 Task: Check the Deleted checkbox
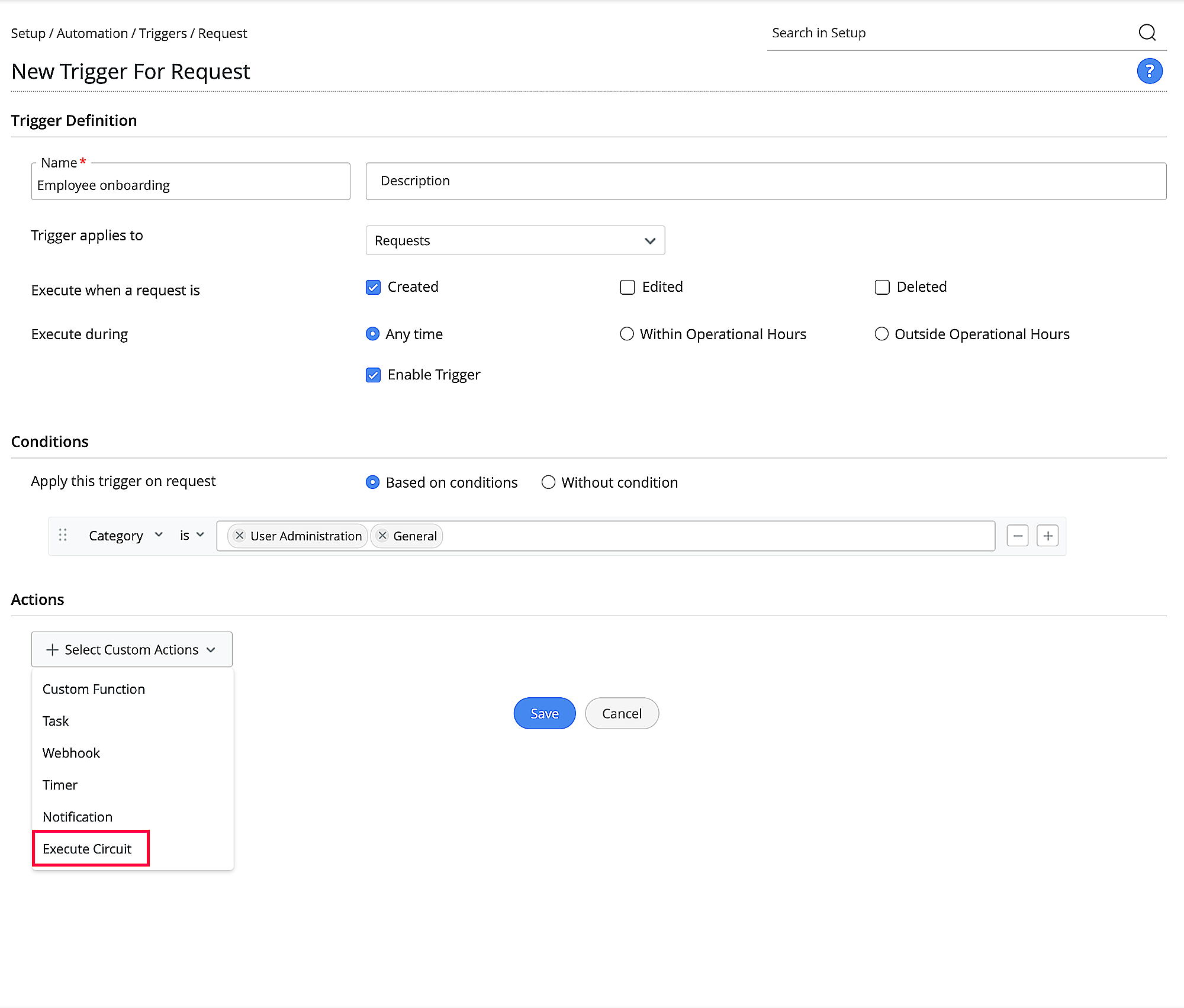tap(881, 288)
